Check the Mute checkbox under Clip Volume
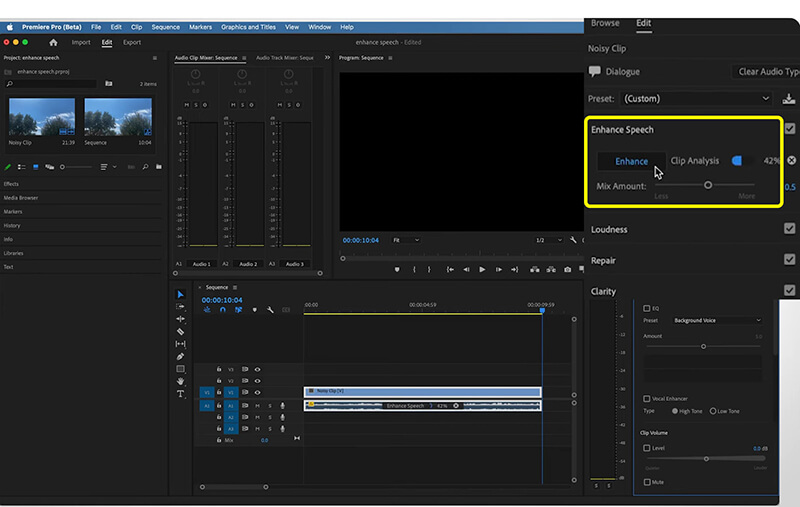 [646, 481]
